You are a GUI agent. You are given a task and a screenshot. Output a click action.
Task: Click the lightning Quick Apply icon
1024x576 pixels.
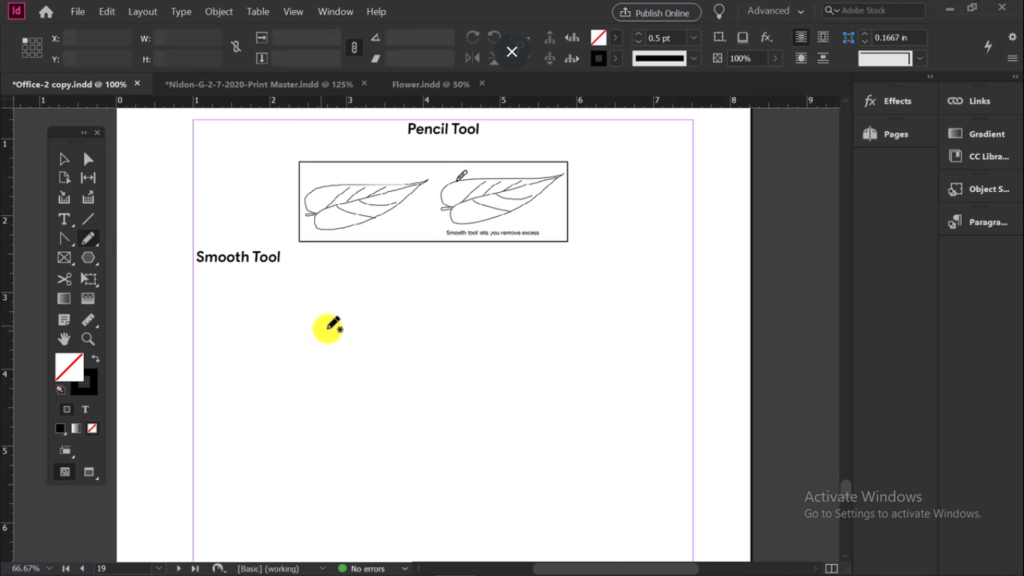pyautogui.click(x=988, y=46)
